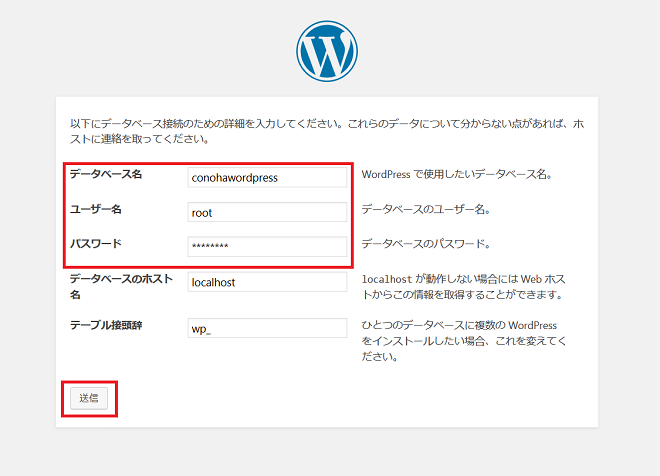Click the データベース名 label

[x=106, y=174]
